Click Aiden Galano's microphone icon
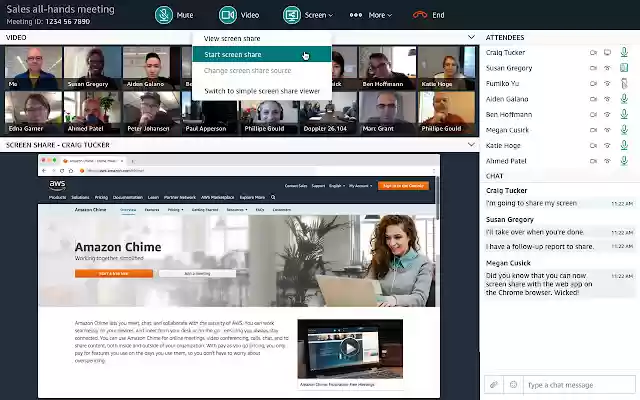640x400 pixels. click(x=624, y=99)
